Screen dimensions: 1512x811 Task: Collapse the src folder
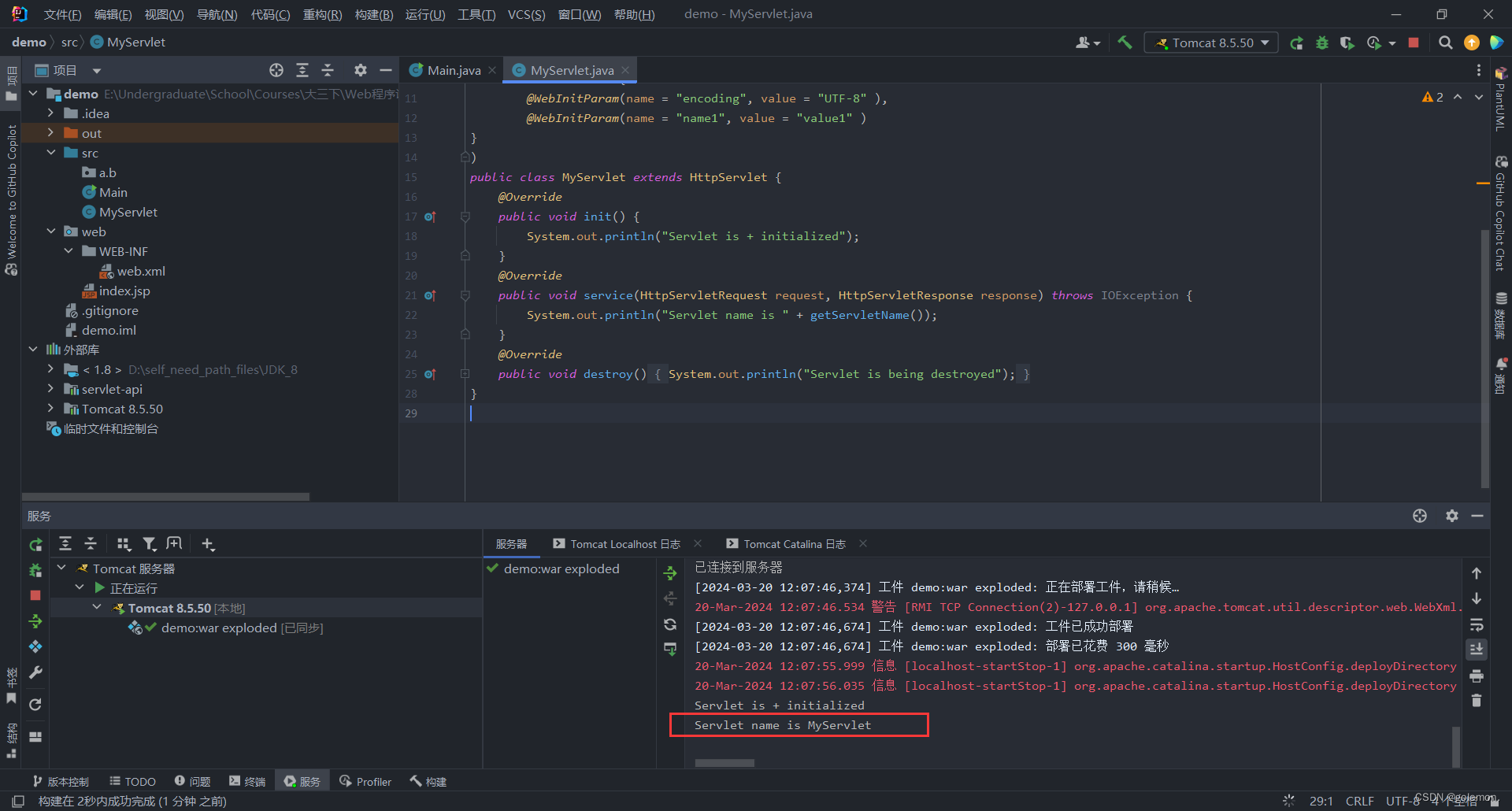50,153
